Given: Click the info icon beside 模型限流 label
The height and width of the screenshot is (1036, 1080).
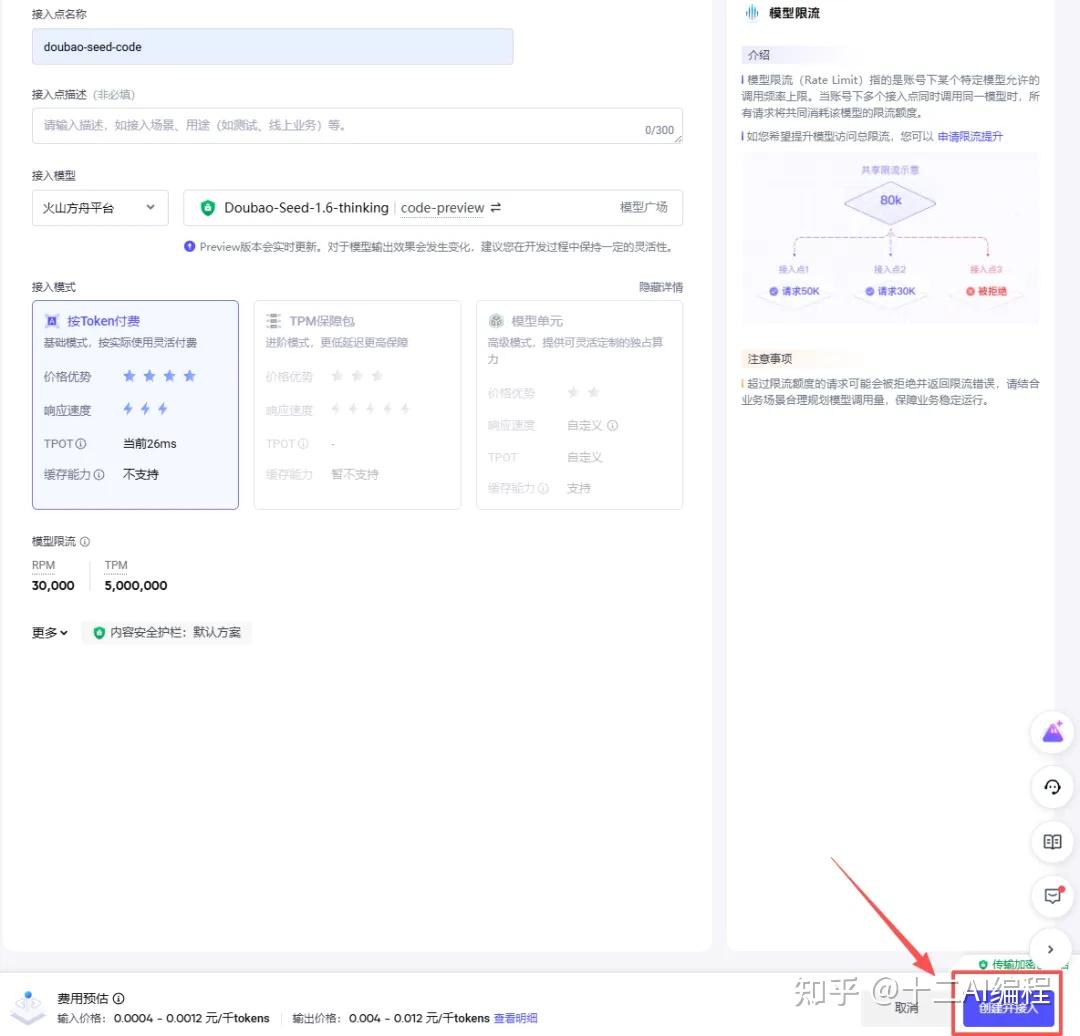Looking at the screenshot, I should click(x=85, y=541).
